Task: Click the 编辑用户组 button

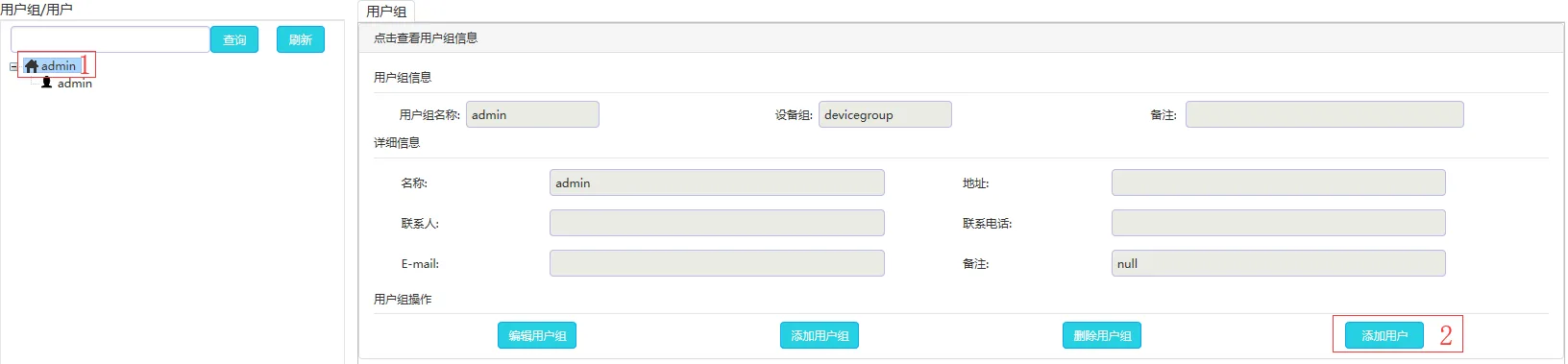Action: click(x=537, y=335)
